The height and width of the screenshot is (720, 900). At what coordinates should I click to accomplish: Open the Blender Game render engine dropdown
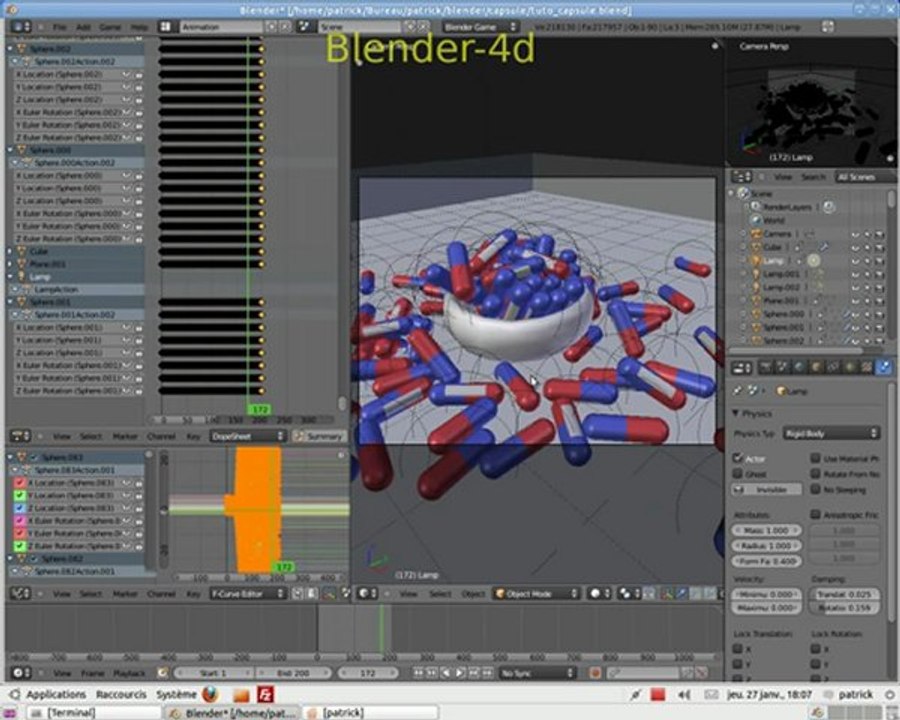[x=480, y=26]
